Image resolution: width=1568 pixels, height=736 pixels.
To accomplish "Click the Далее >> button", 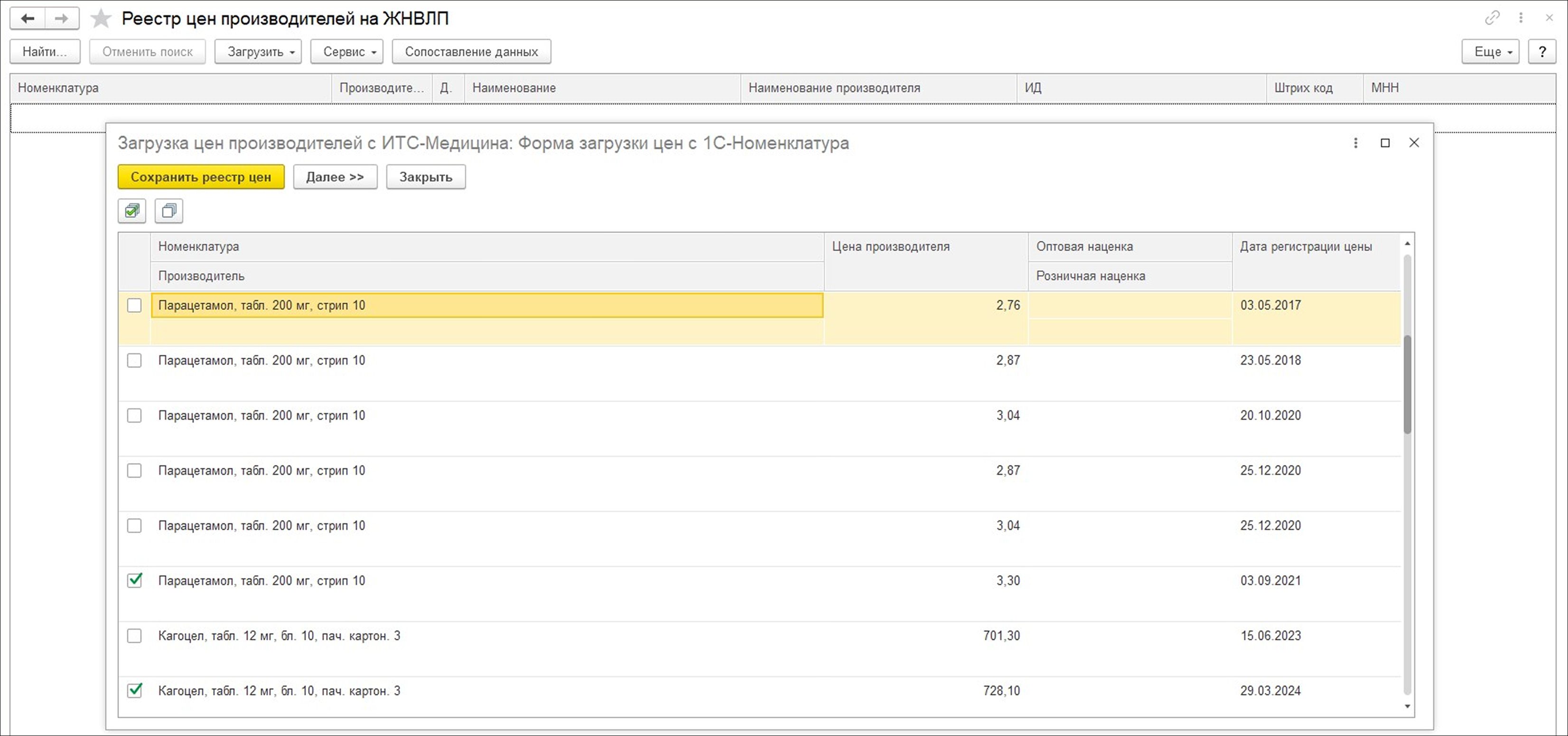I will click(335, 177).
